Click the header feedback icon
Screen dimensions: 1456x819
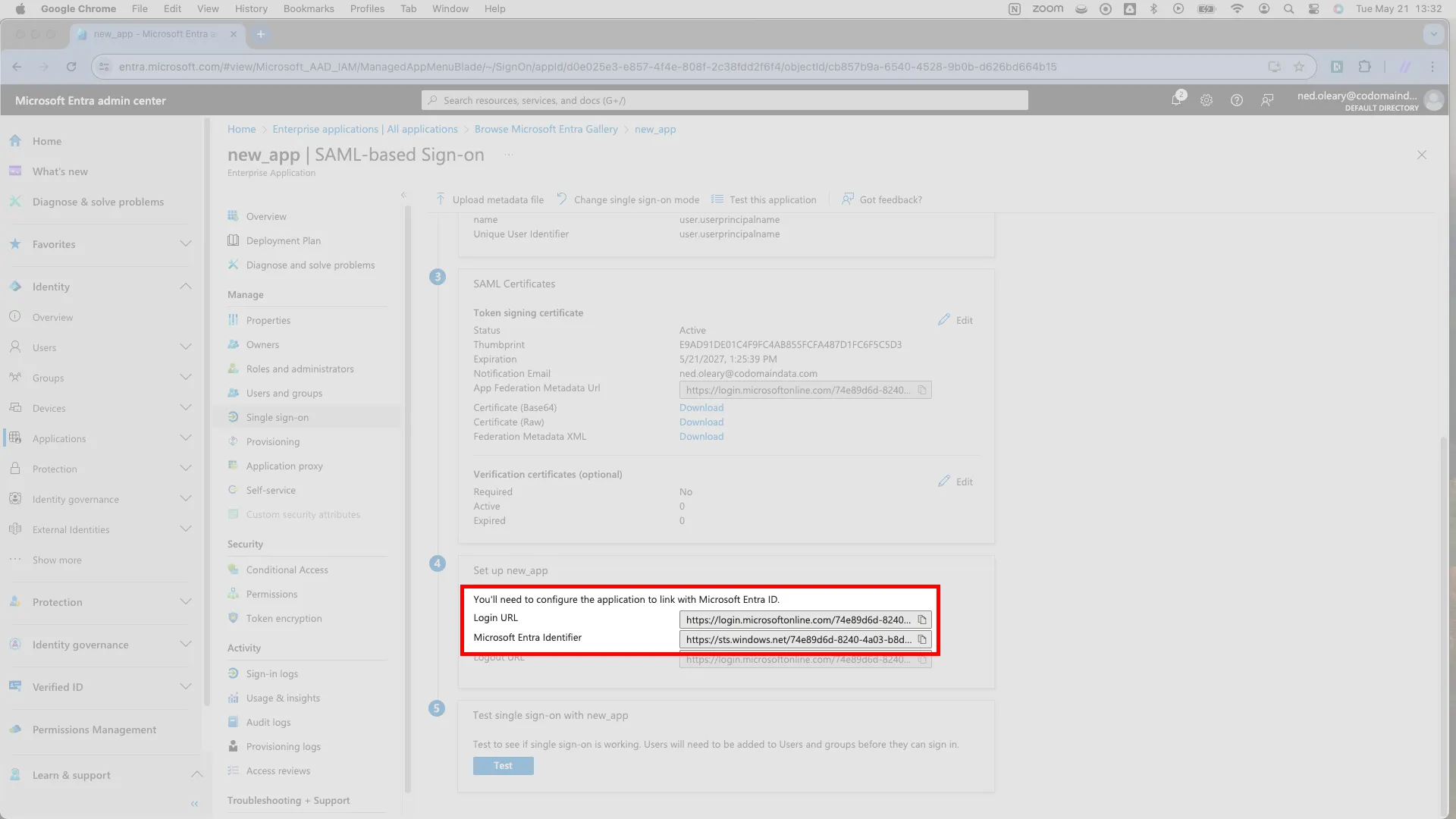pyautogui.click(x=1267, y=100)
